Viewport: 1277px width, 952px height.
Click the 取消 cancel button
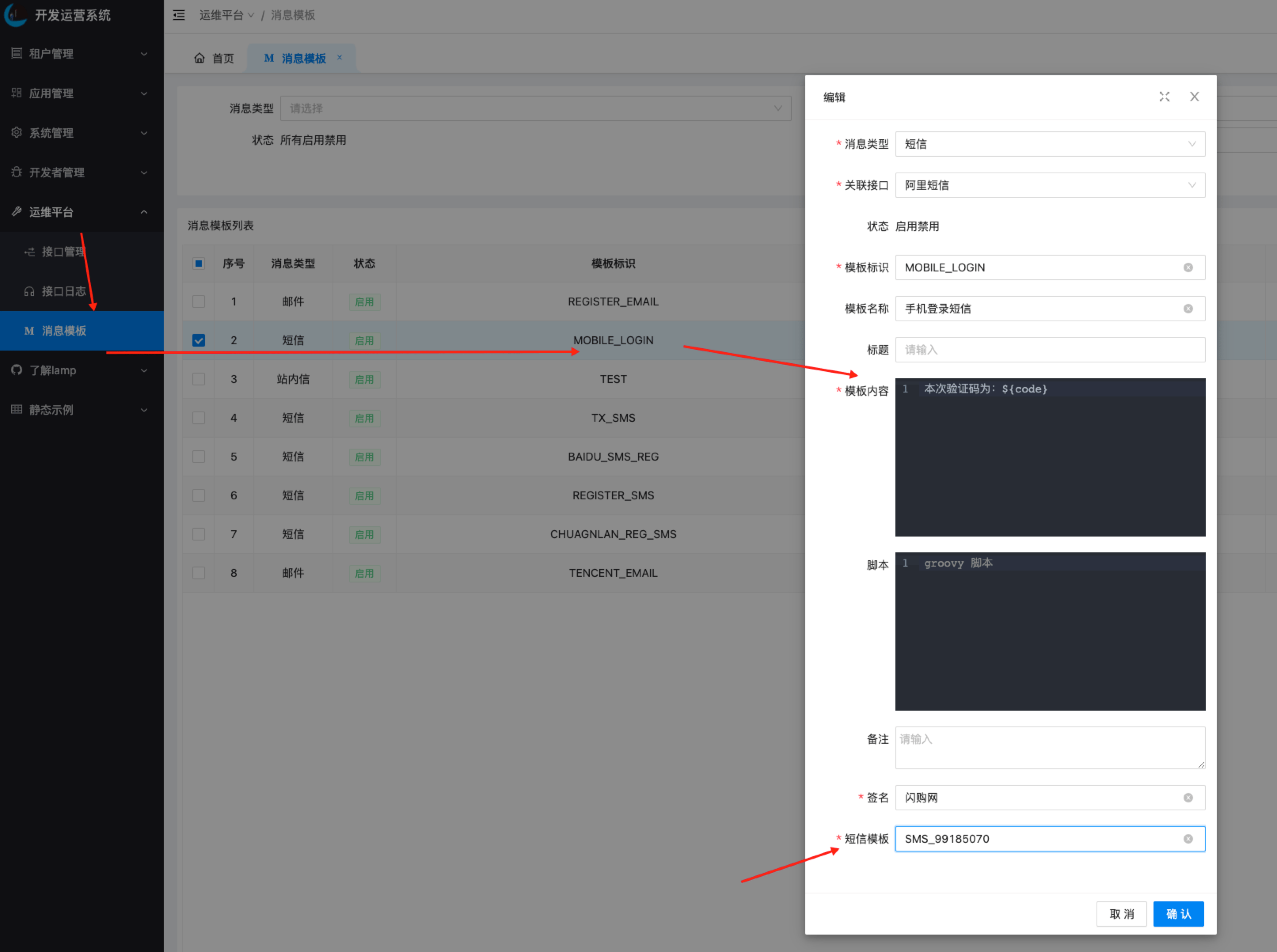tap(1121, 914)
